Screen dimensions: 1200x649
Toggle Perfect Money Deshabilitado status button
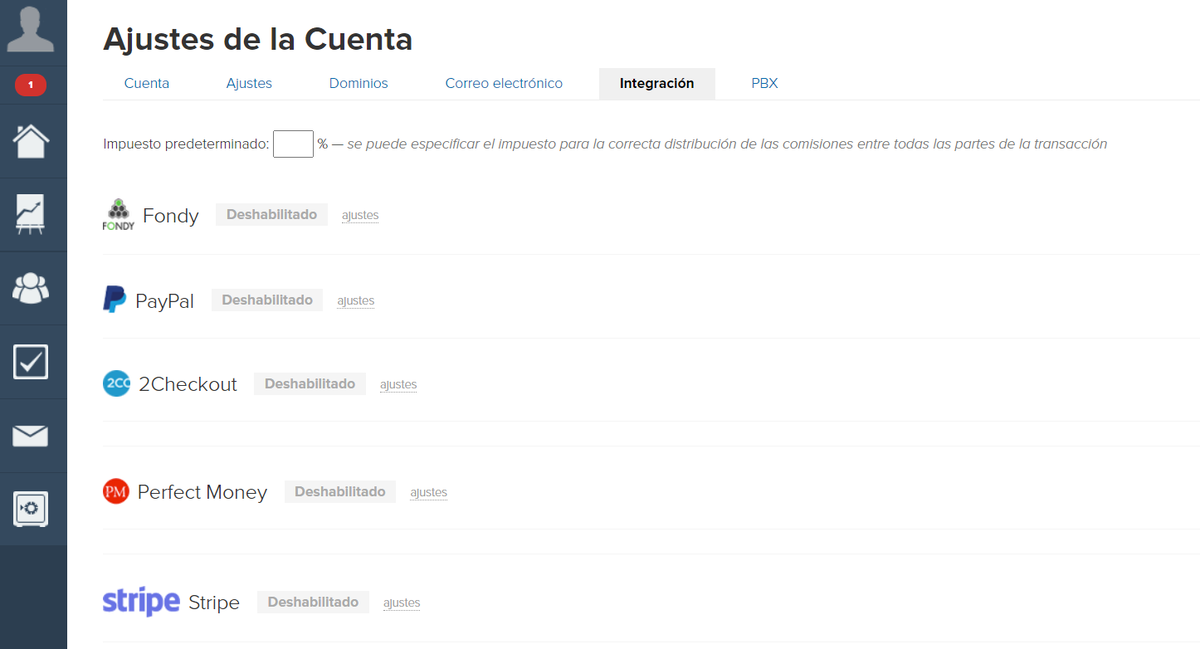coord(340,491)
